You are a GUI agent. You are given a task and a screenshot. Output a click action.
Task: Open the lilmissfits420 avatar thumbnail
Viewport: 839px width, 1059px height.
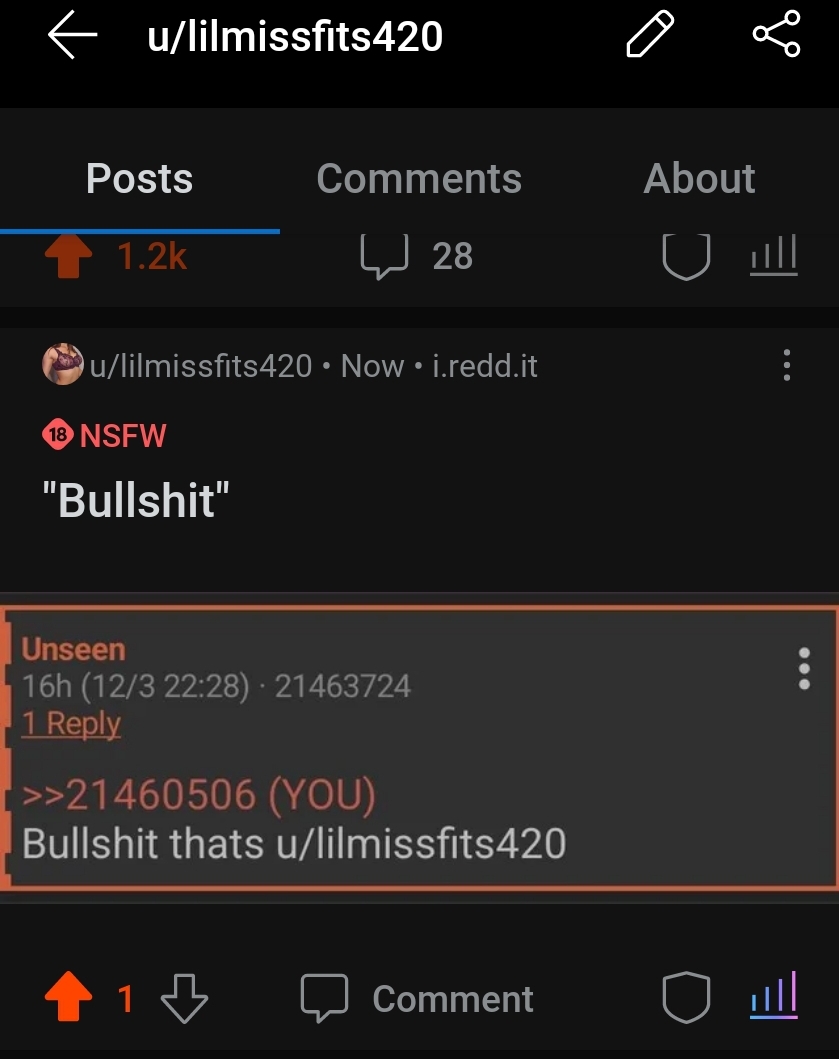pos(63,365)
